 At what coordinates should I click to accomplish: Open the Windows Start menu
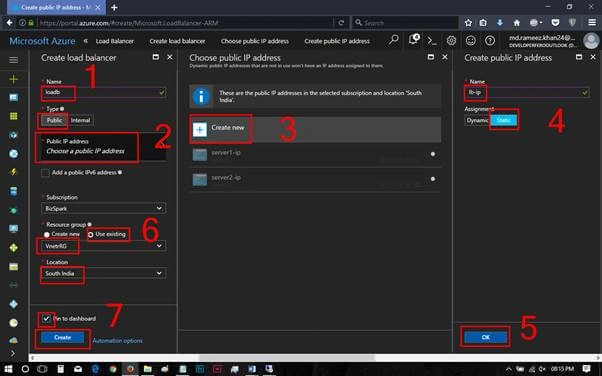8,369
